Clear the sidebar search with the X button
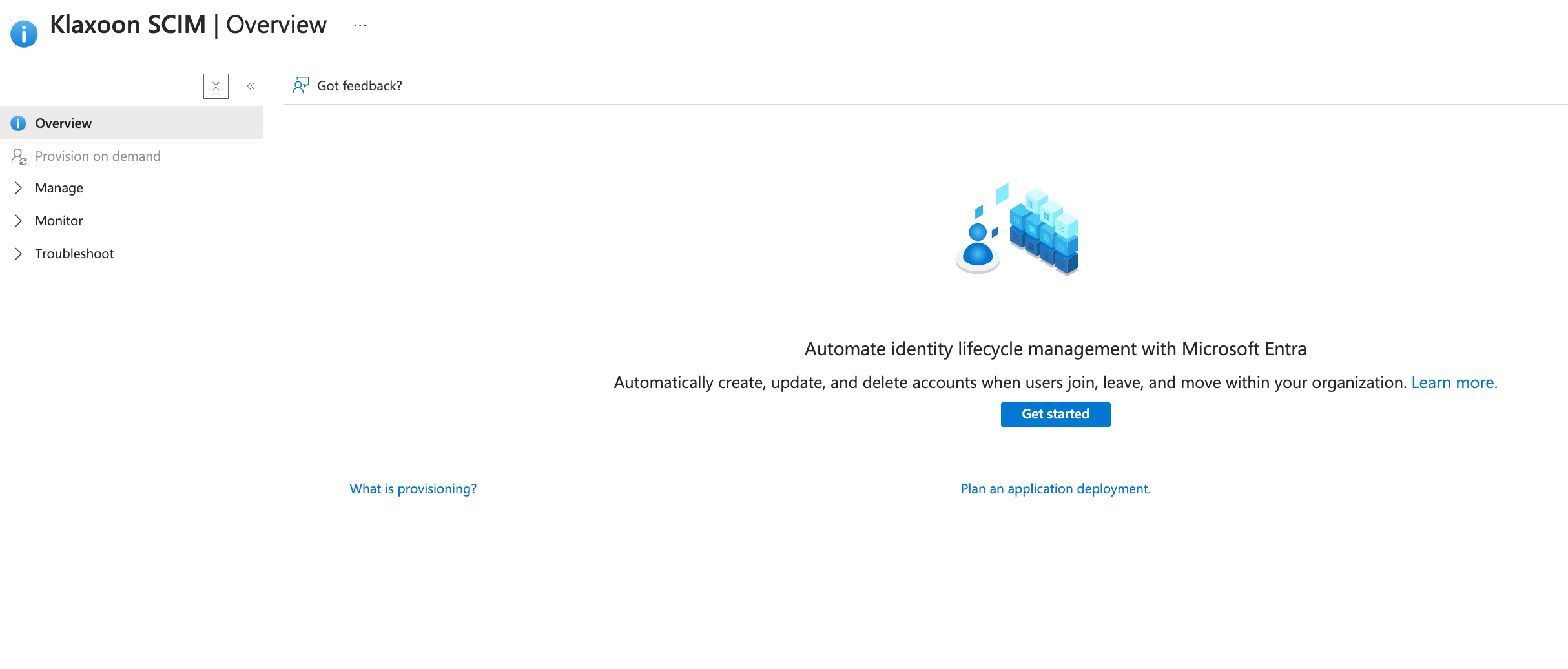Viewport: 1568px width, 669px height. point(216,86)
